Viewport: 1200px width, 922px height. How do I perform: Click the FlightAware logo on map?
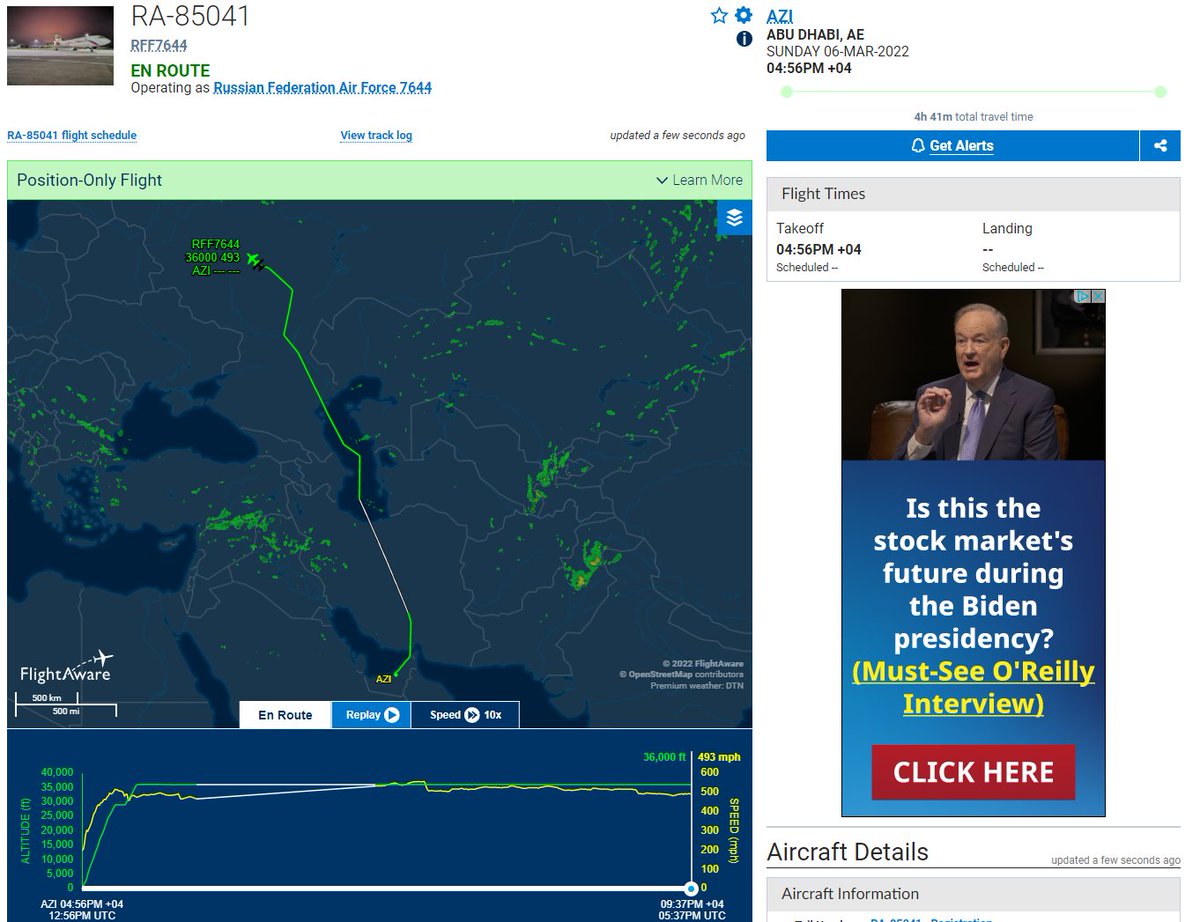pos(66,667)
